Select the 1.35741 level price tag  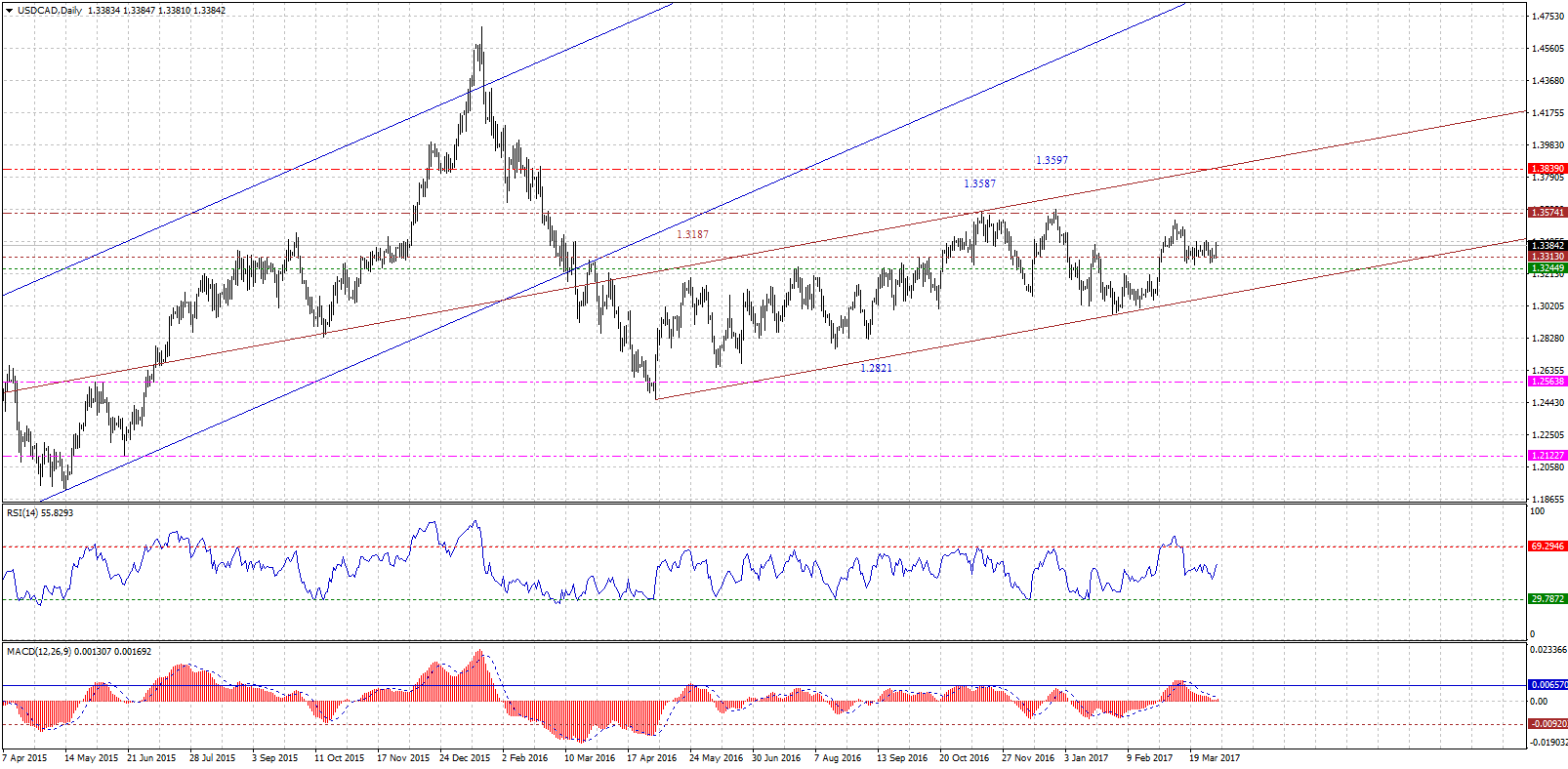1547,212
